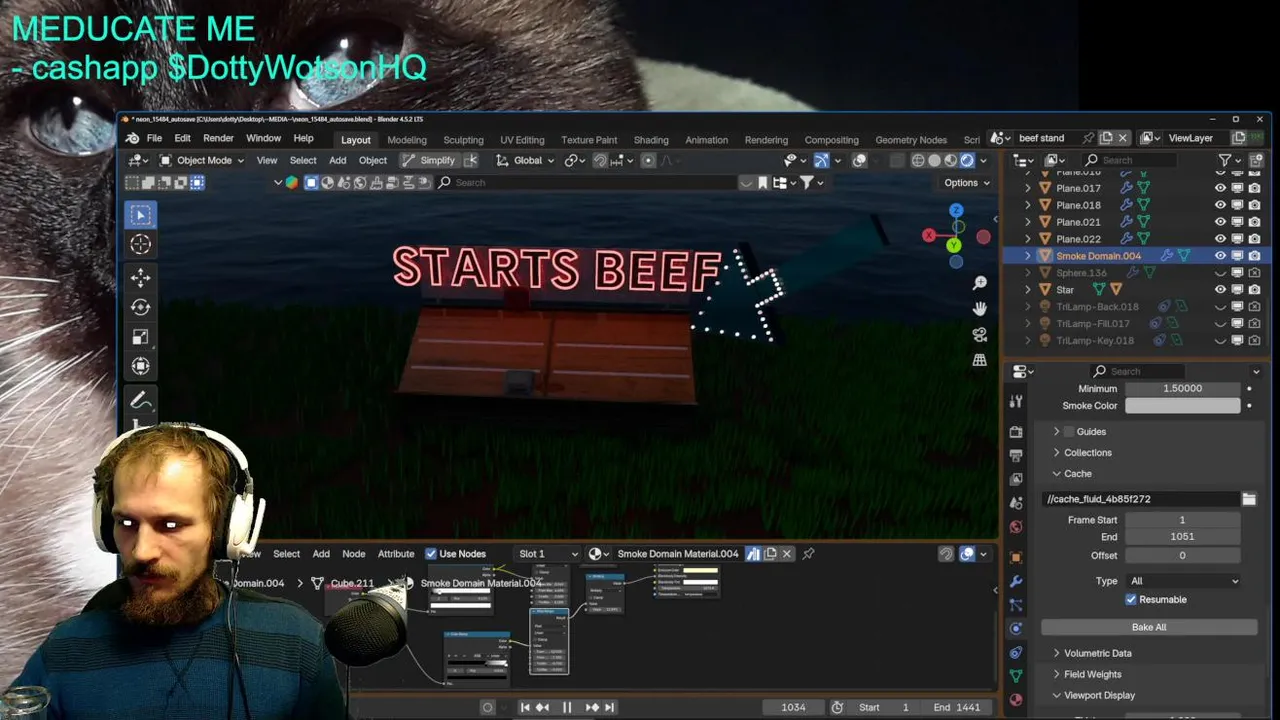
Task: Click the pin icon beside material name
Action: click(808, 553)
